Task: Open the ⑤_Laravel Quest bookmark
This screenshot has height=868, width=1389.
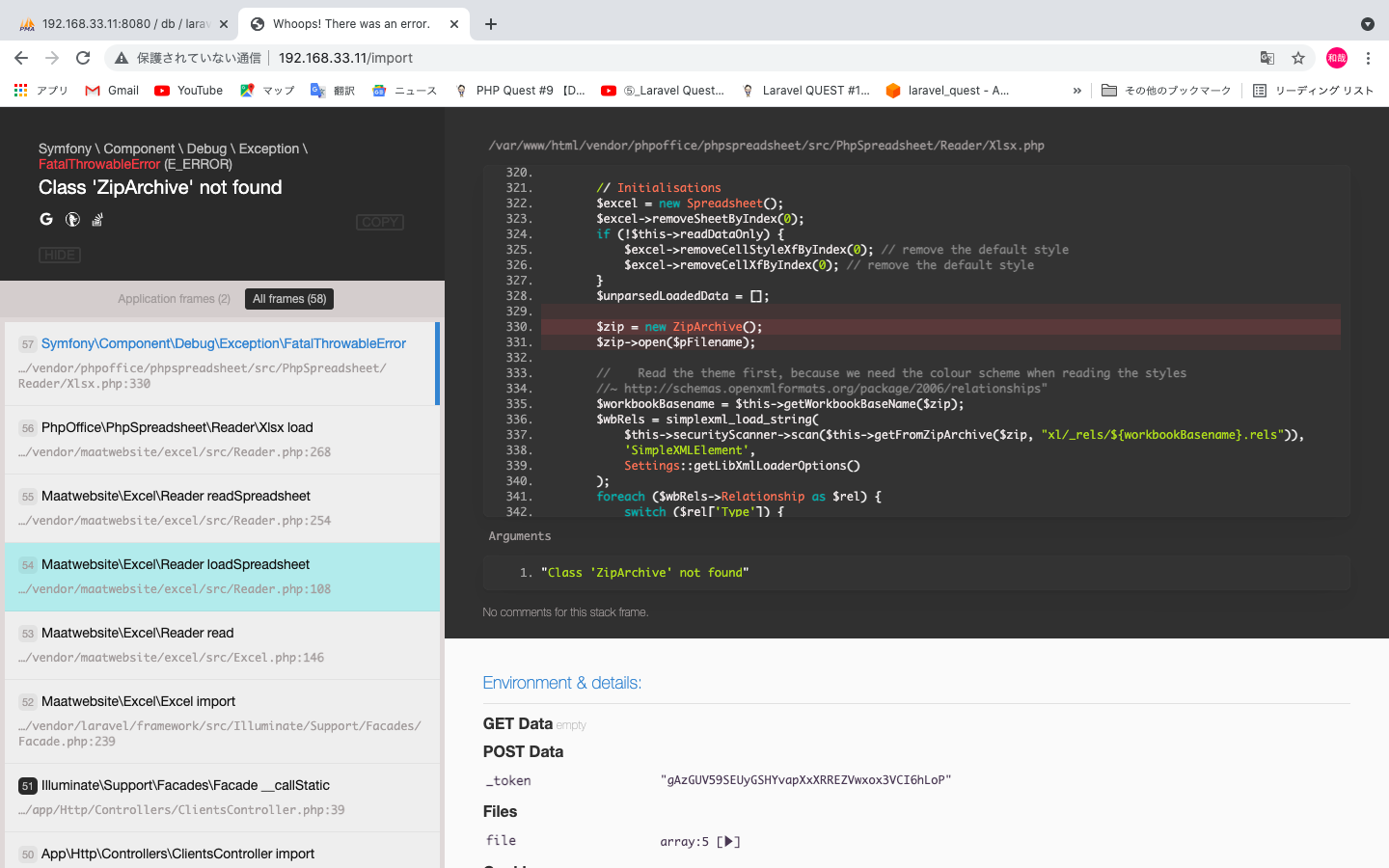Action: pyautogui.click(x=663, y=91)
